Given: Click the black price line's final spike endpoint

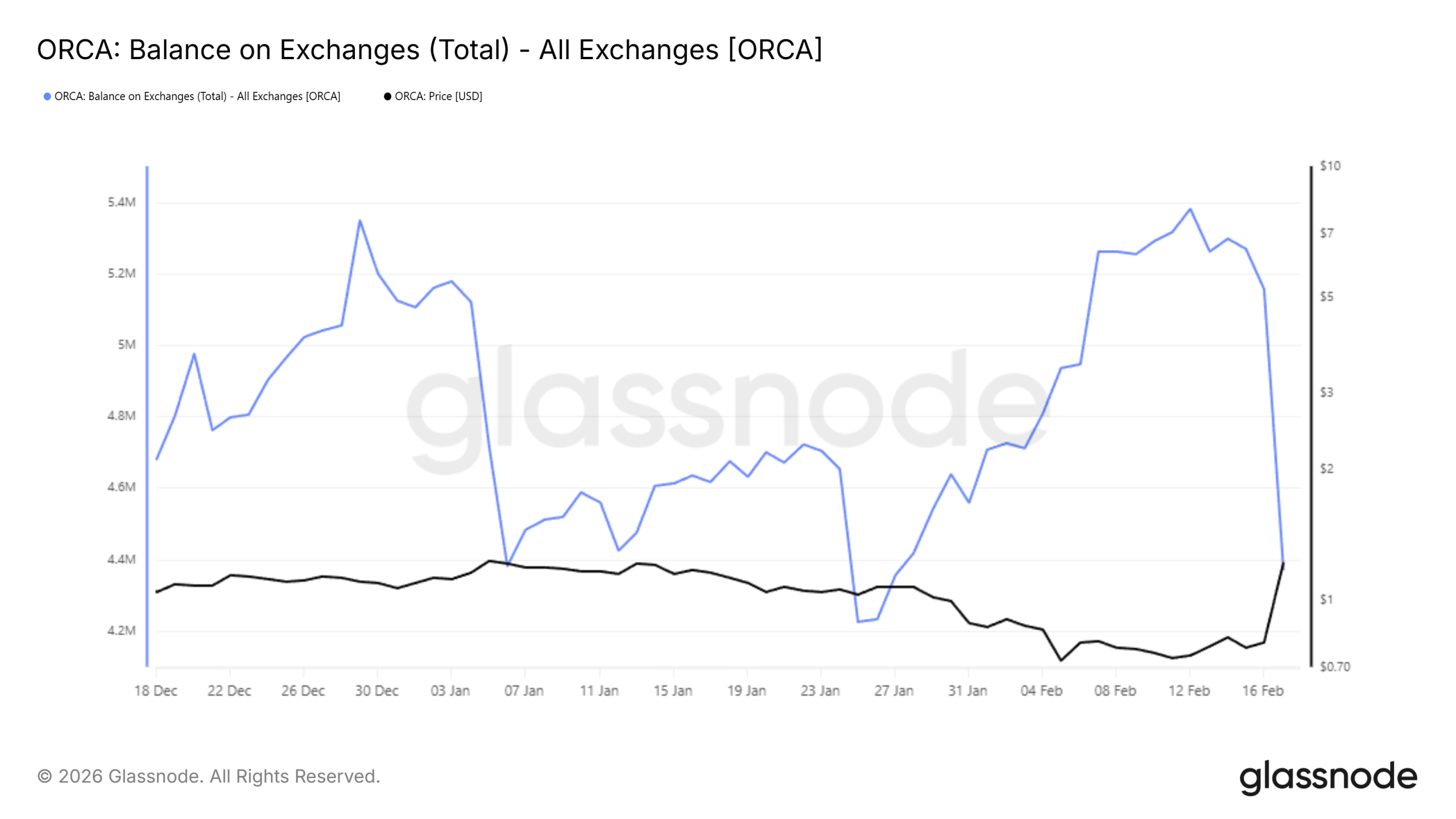Looking at the screenshot, I should [x=1283, y=564].
